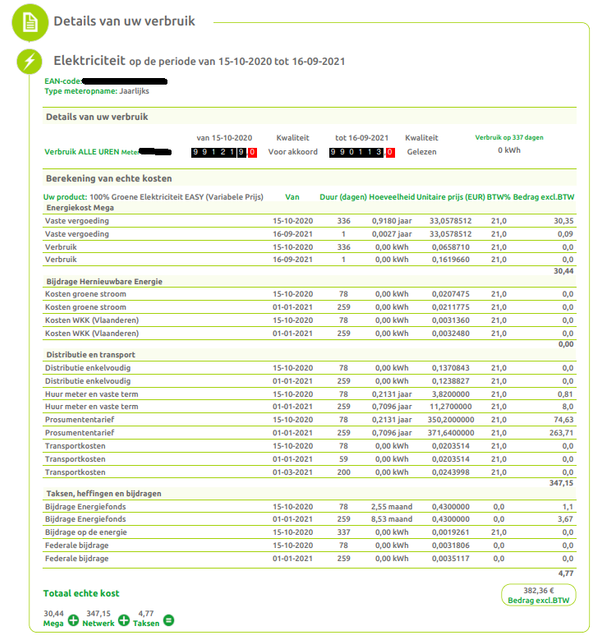Viewport: 597px width, 640px height.
Task: Select the Prosumententarief amount 263,71
Action: [561, 433]
